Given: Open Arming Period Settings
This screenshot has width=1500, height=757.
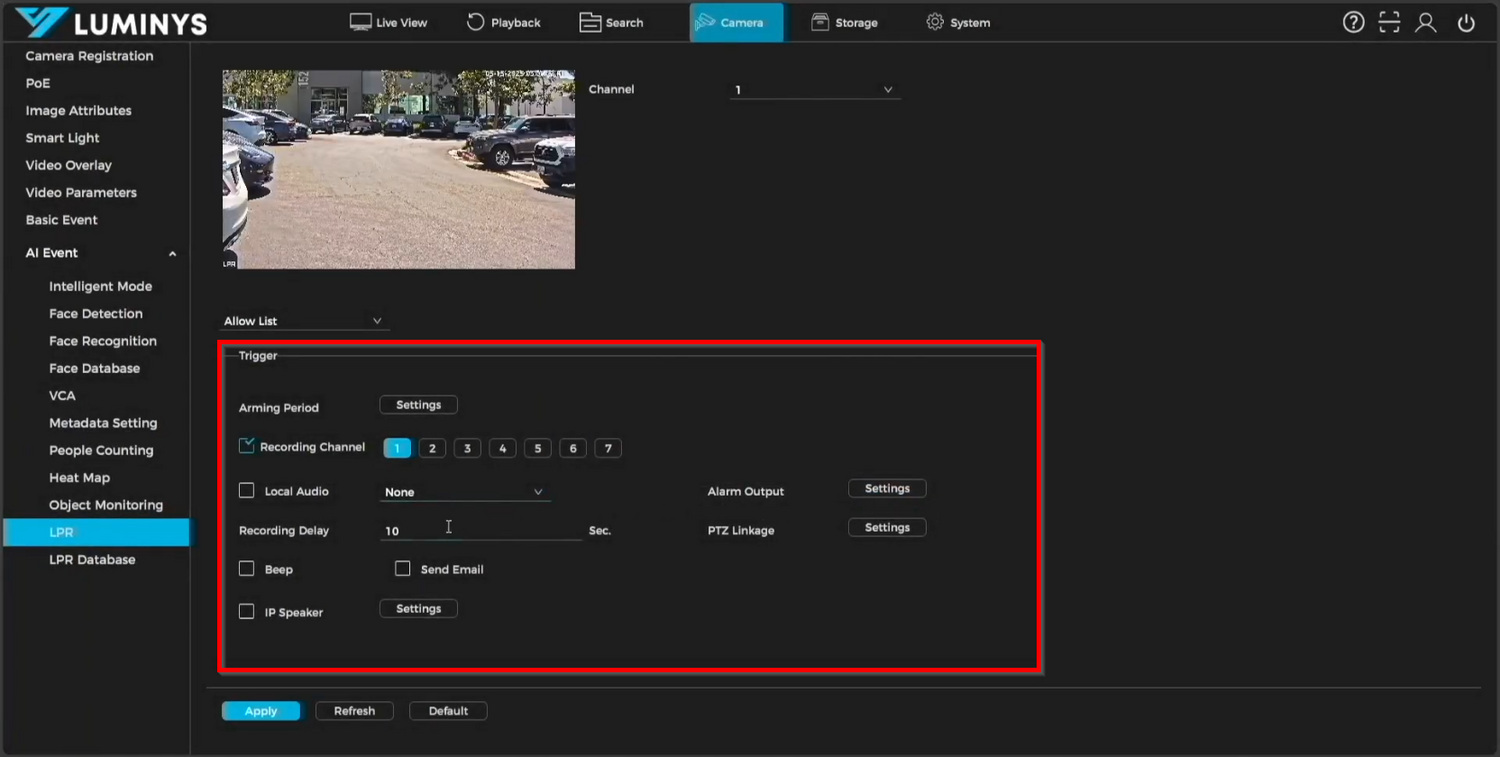Looking at the screenshot, I should pyautogui.click(x=418, y=404).
